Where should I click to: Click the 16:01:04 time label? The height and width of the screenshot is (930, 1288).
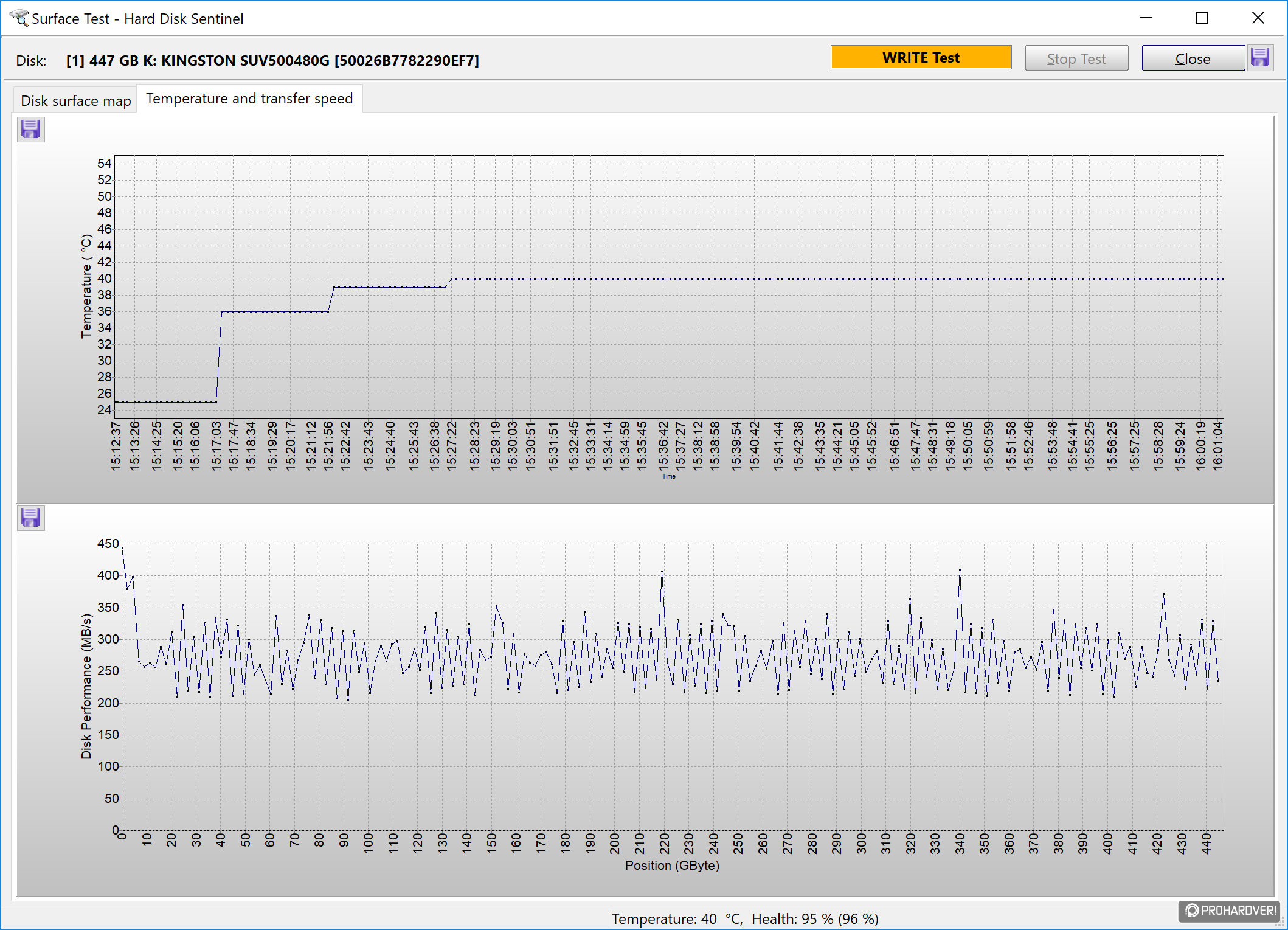pos(1217,445)
